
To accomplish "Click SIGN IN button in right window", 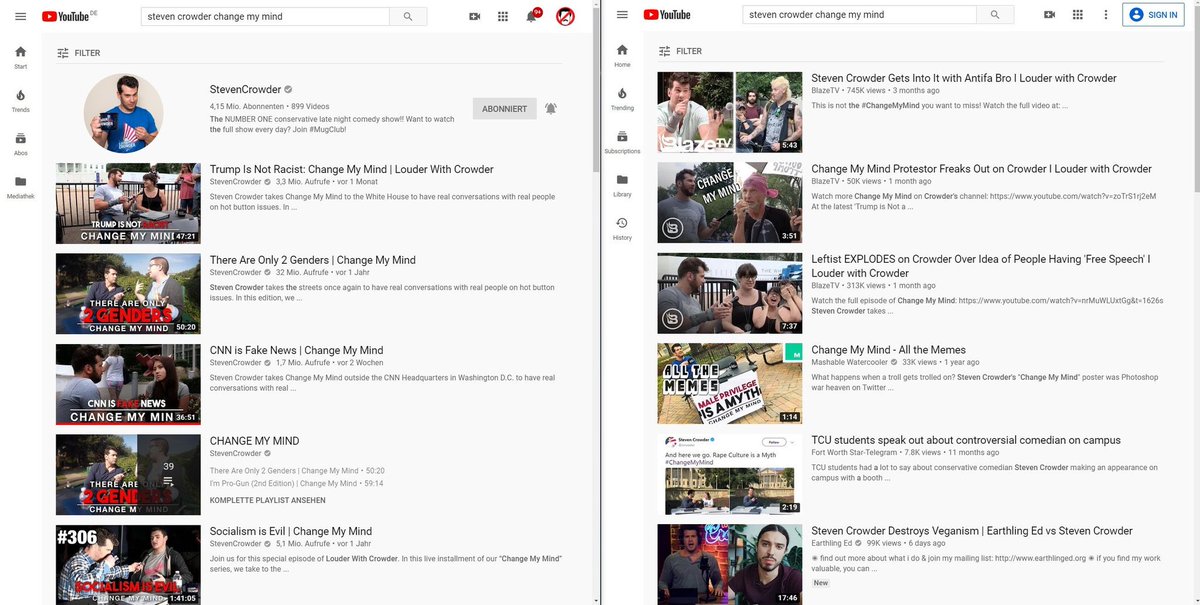I will (x=1153, y=15).
